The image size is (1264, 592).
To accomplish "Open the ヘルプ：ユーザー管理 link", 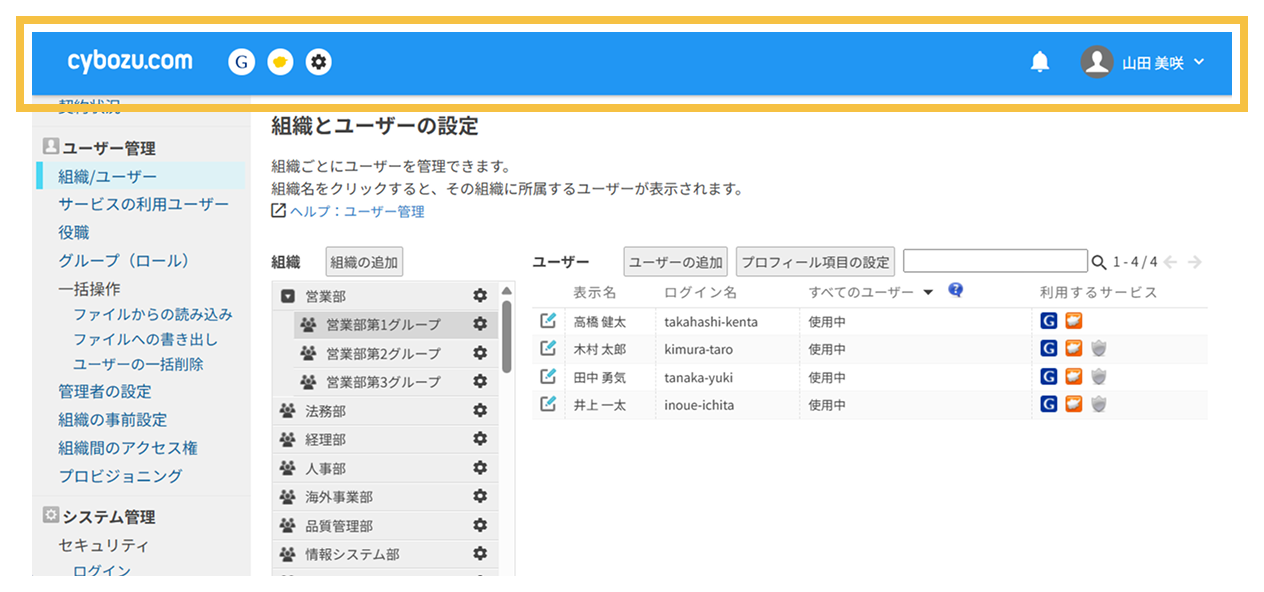I will [357, 211].
